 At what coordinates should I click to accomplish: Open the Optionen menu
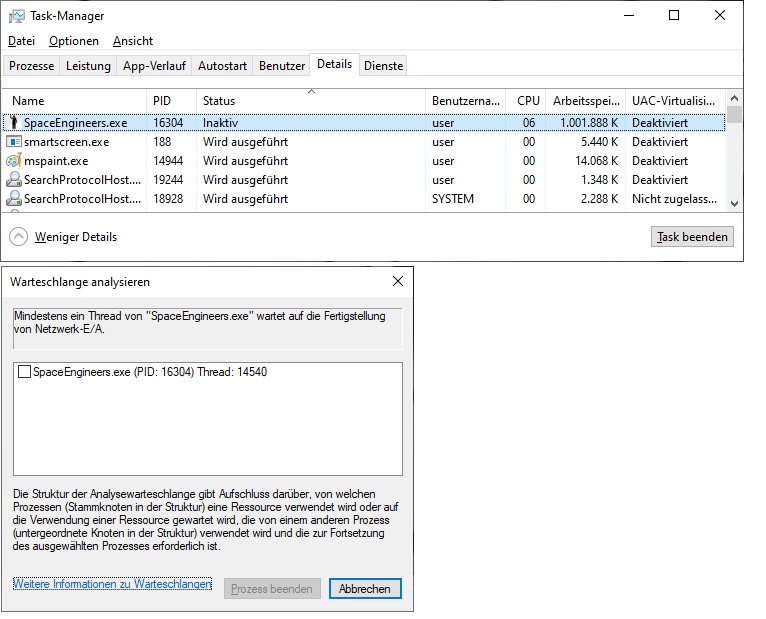(74, 41)
